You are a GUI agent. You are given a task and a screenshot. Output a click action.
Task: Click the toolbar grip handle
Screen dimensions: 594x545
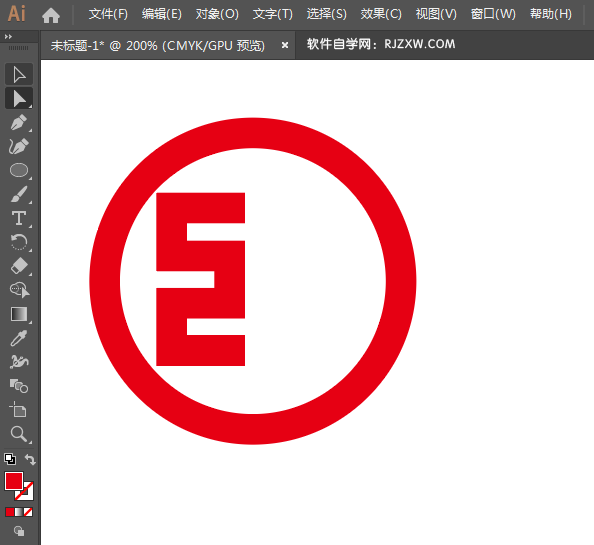(x=19, y=48)
